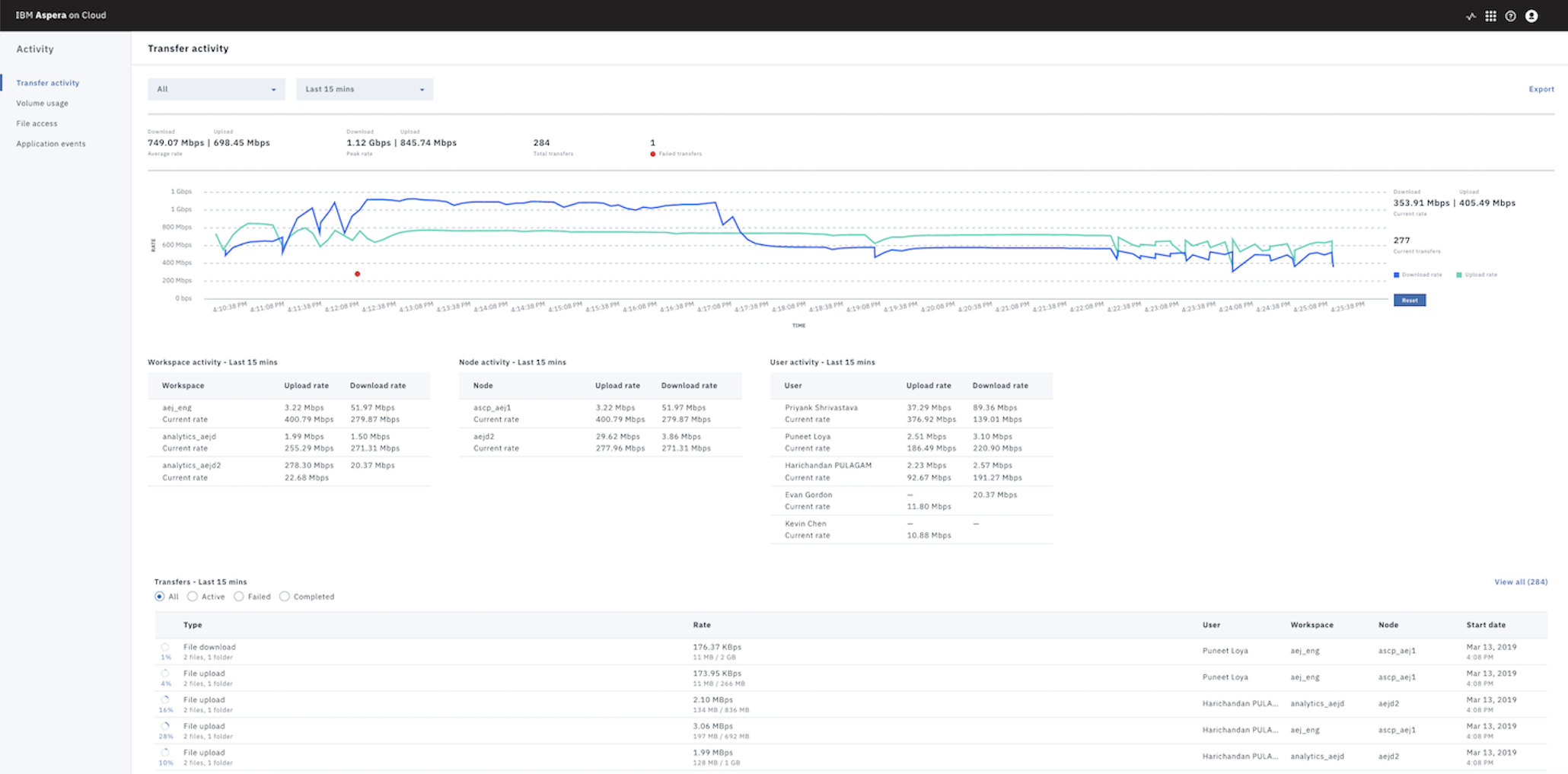Open File access from the sidebar
1568x774 pixels.
click(x=36, y=123)
